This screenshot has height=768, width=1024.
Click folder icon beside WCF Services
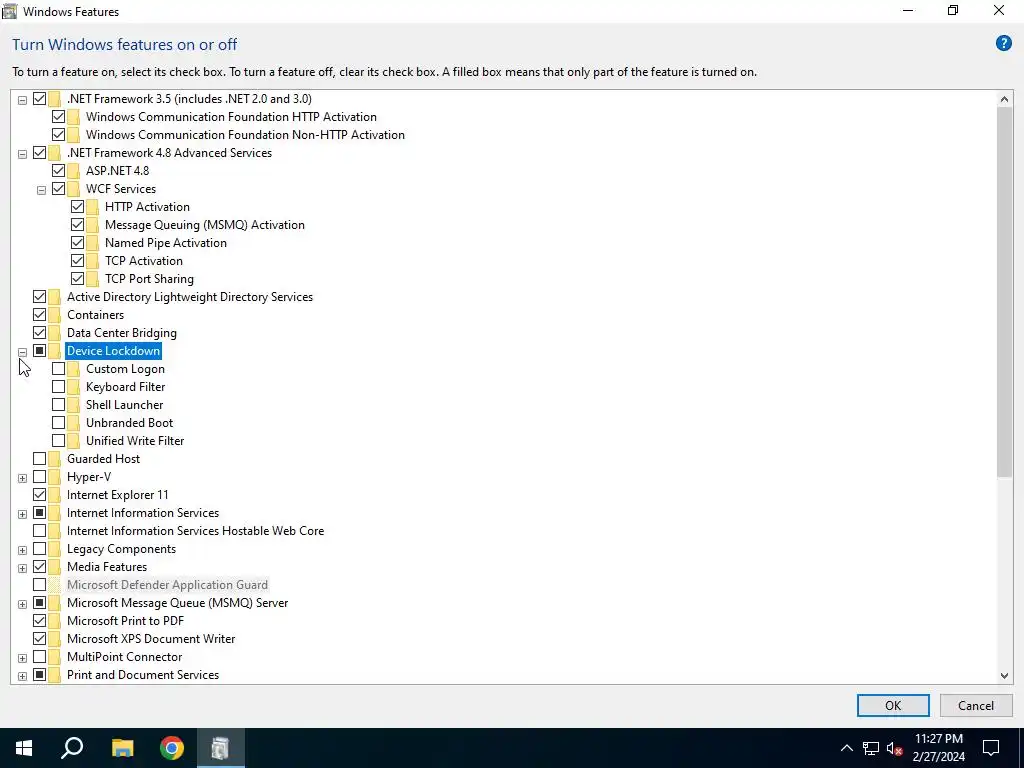pos(74,189)
